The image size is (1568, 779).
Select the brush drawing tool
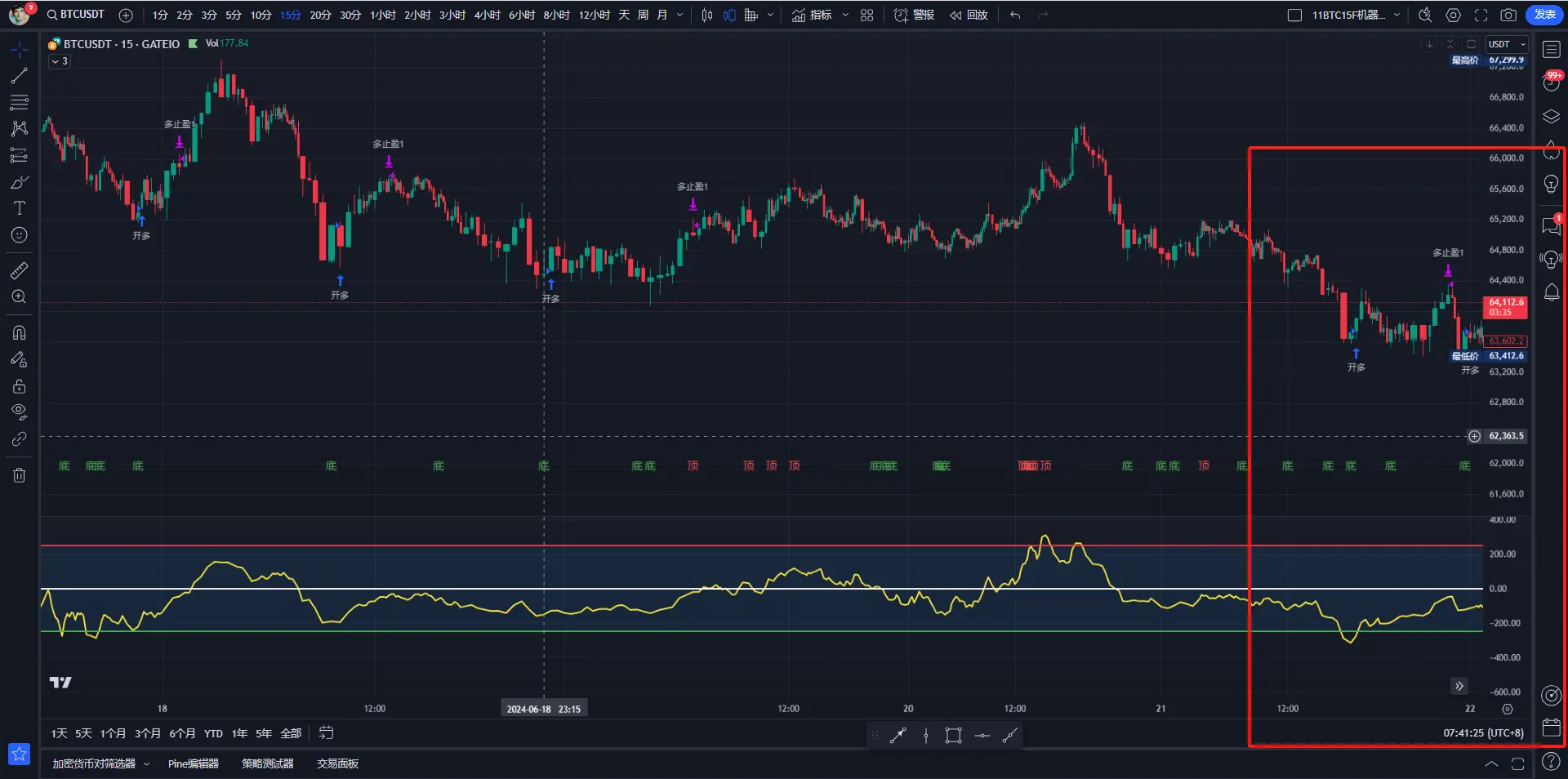pyautogui.click(x=20, y=182)
